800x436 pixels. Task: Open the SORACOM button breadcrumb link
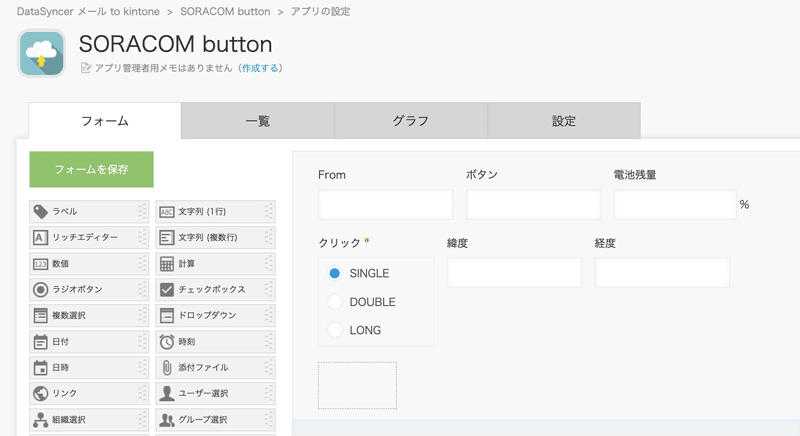(x=225, y=11)
